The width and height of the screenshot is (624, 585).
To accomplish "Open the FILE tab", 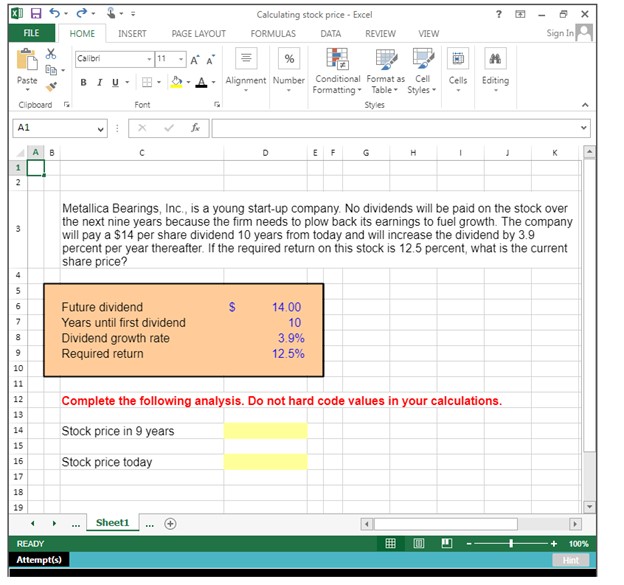I will pyautogui.click(x=31, y=33).
